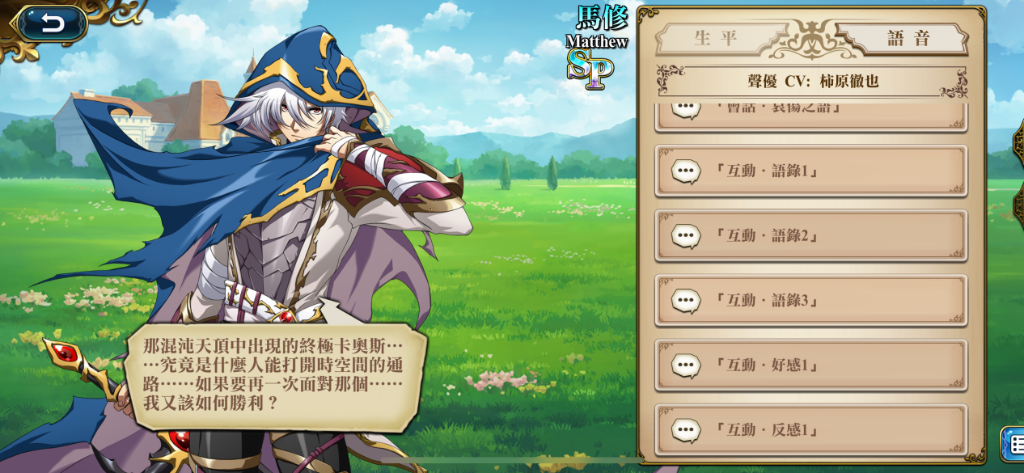1024x473 pixels.
Task: Click speech bubble icon beside 互動・語錄1
Action: pos(686,172)
